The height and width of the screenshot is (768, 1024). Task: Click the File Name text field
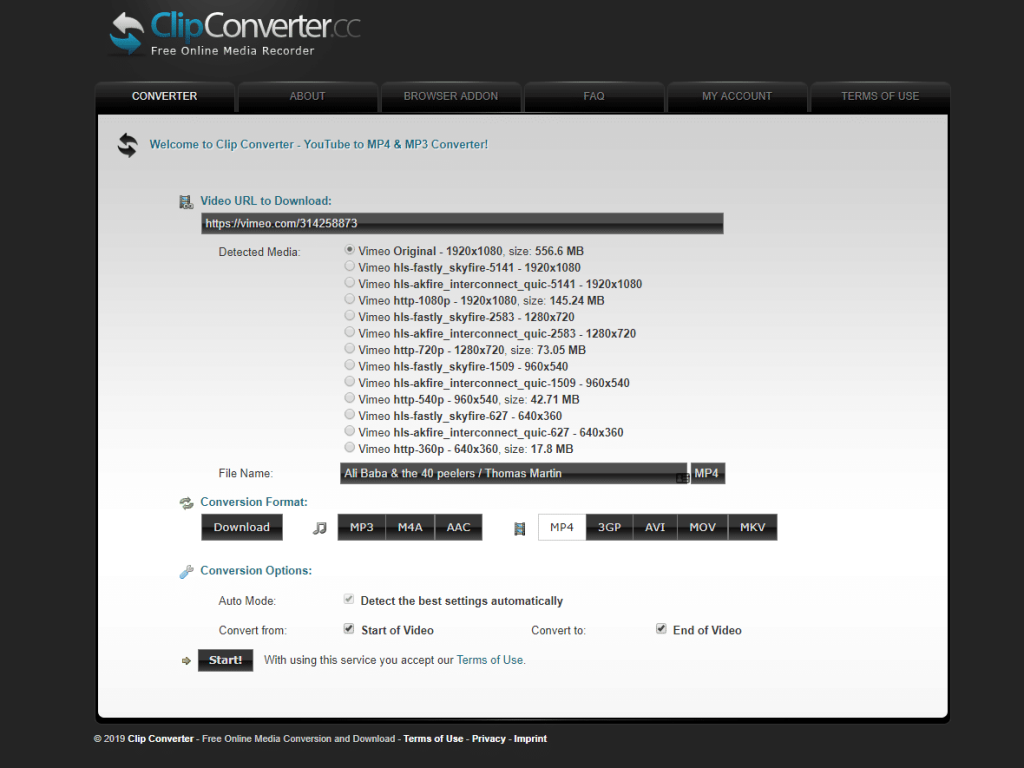(513, 473)
